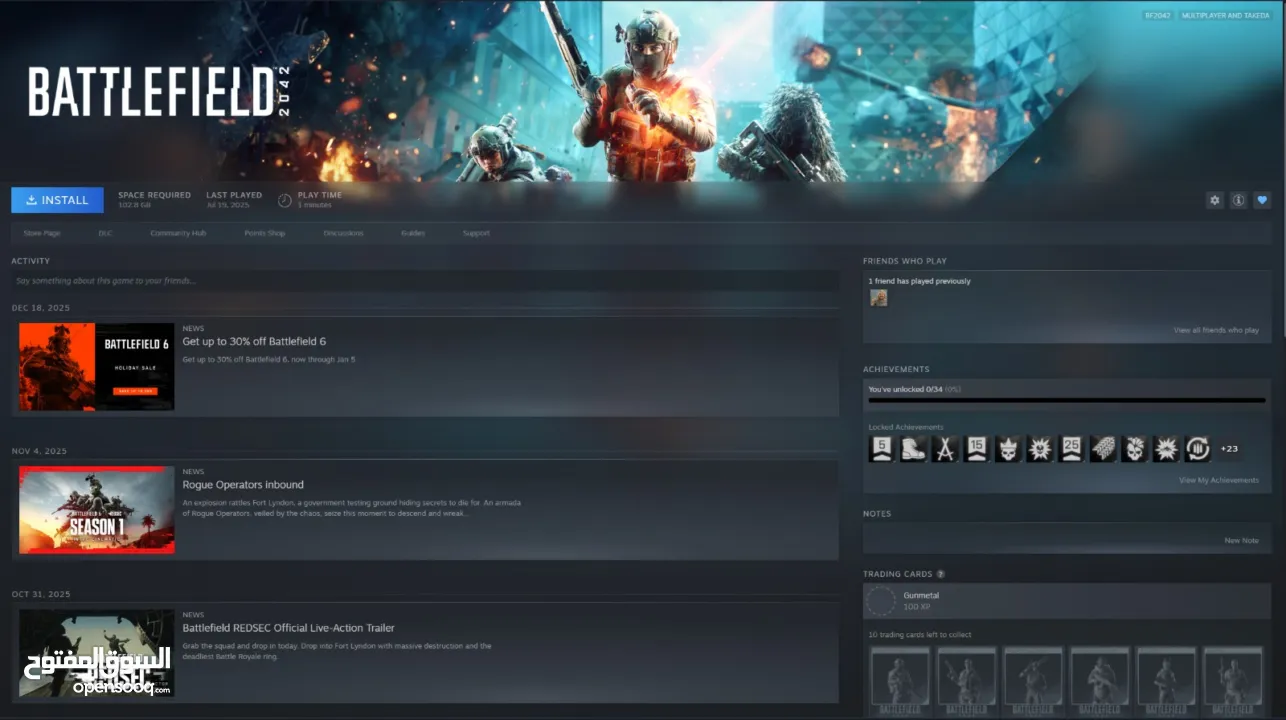Toggle the blue heart favorite button
This screenshot has width=1286, height=720.
[x=1262, y=200]
